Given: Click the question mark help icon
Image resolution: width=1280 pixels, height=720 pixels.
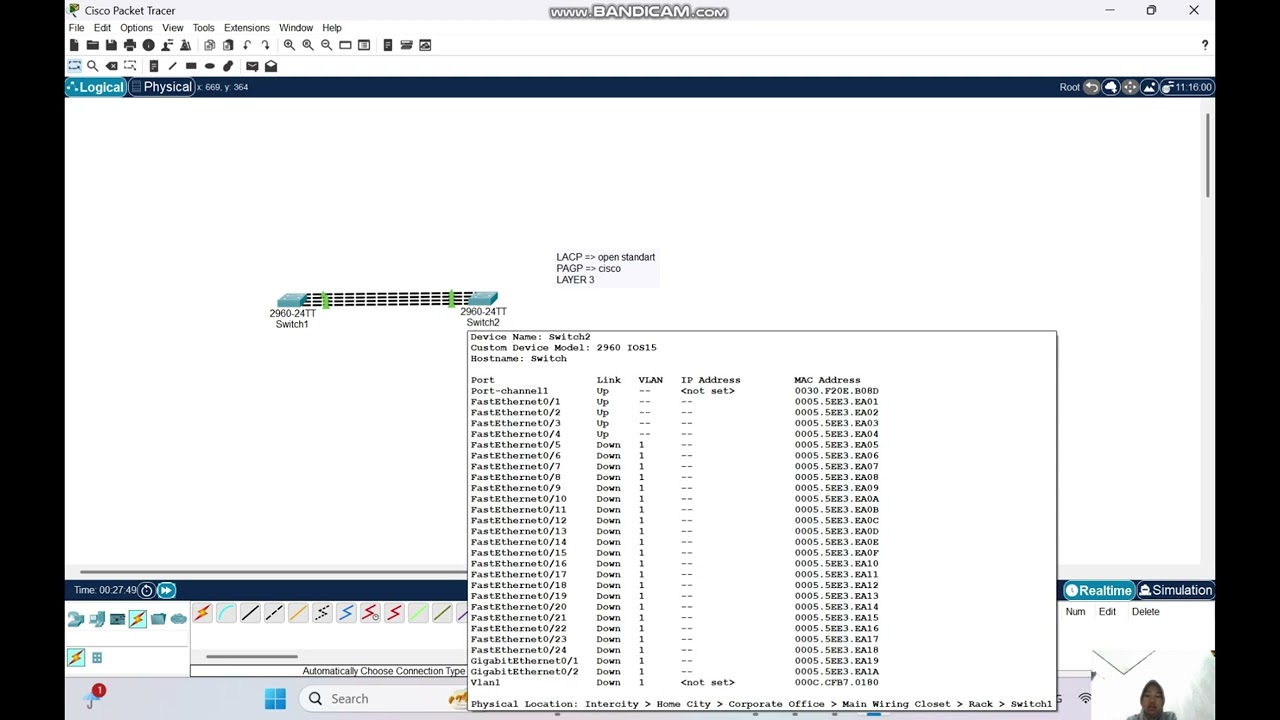Looking at the screenshot, I should 1204,45.
